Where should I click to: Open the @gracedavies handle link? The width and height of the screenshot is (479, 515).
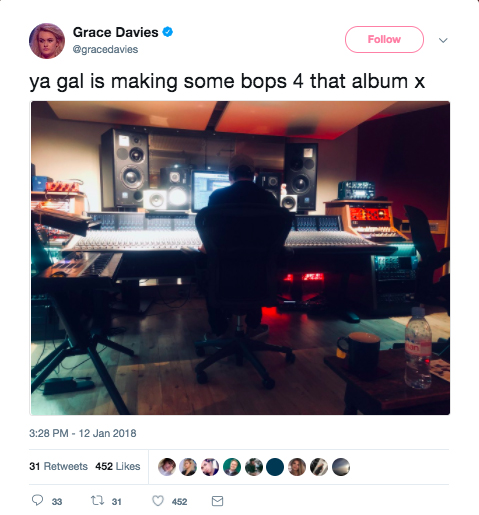click(105, 49)
